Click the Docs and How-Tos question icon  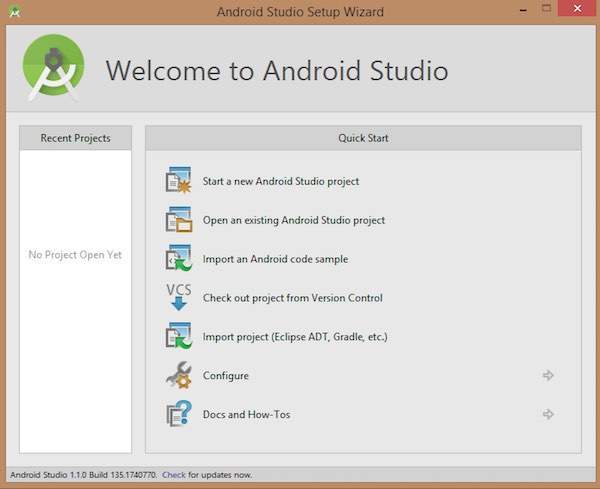(x=178, y=414)
